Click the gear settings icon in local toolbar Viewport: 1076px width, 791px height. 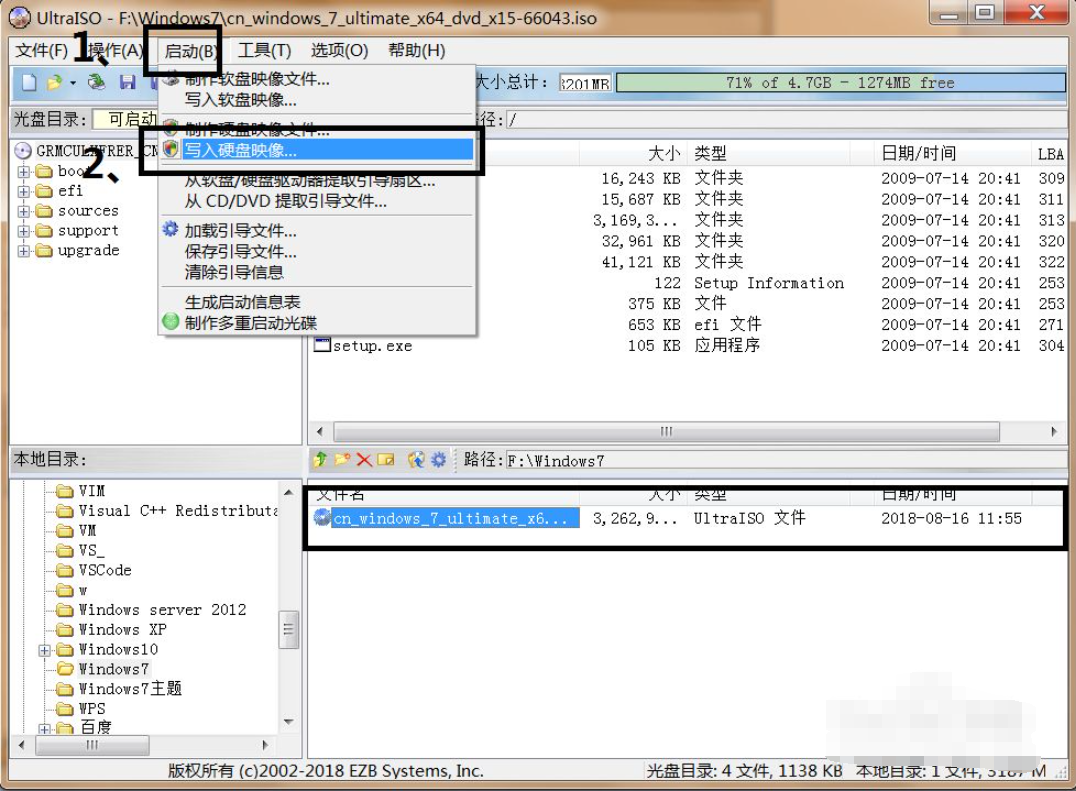[438, 460]
